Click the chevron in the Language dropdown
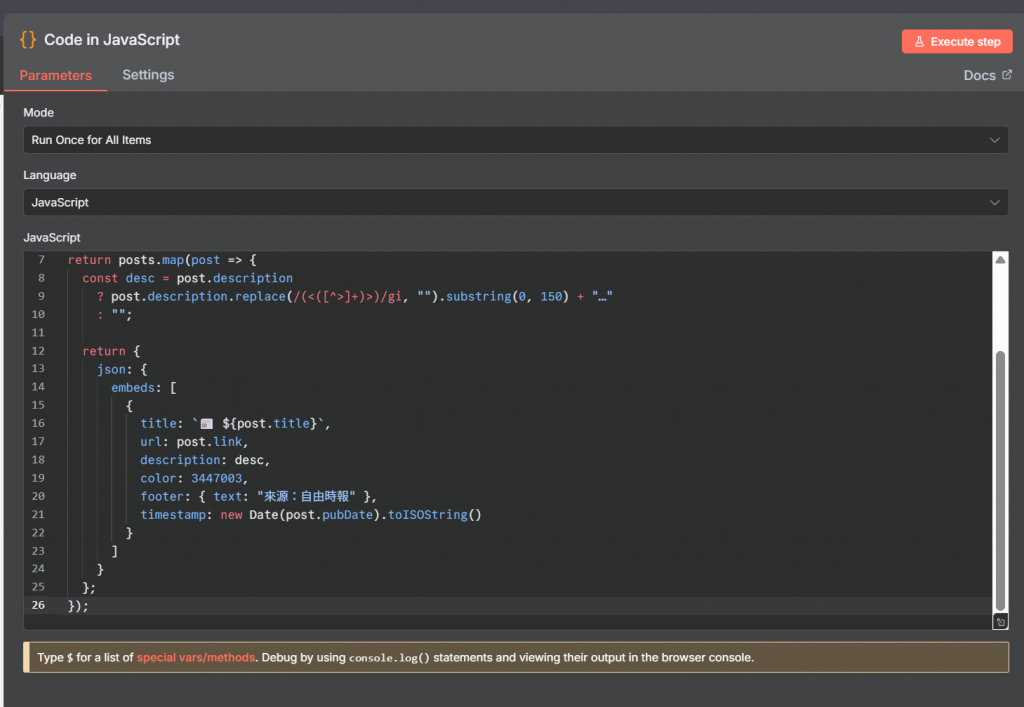The image size is (1024, 707). [x=994, y=202]
